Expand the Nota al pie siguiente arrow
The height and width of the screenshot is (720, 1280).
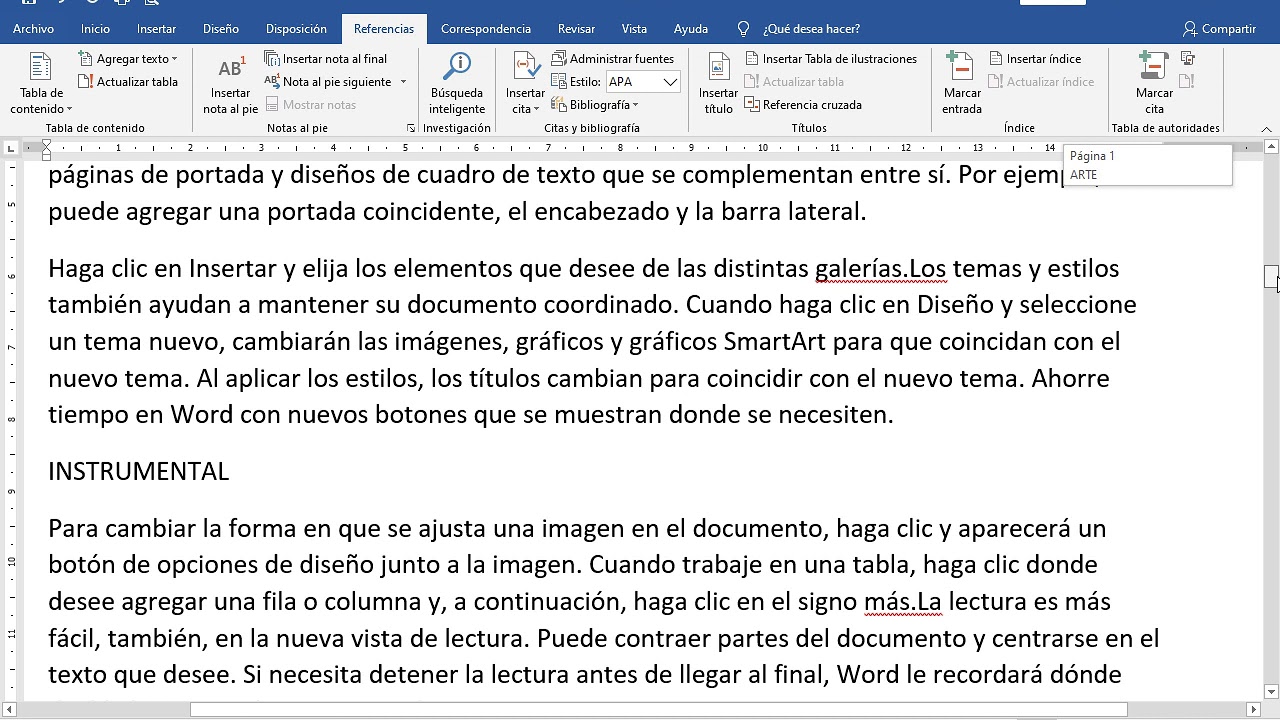pyautogui.click(x=403, y=82)
